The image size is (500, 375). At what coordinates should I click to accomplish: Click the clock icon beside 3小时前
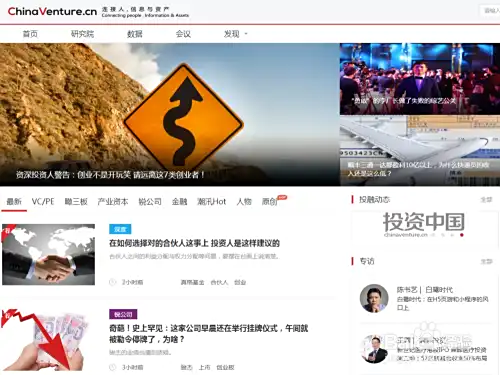coord(112,367)
